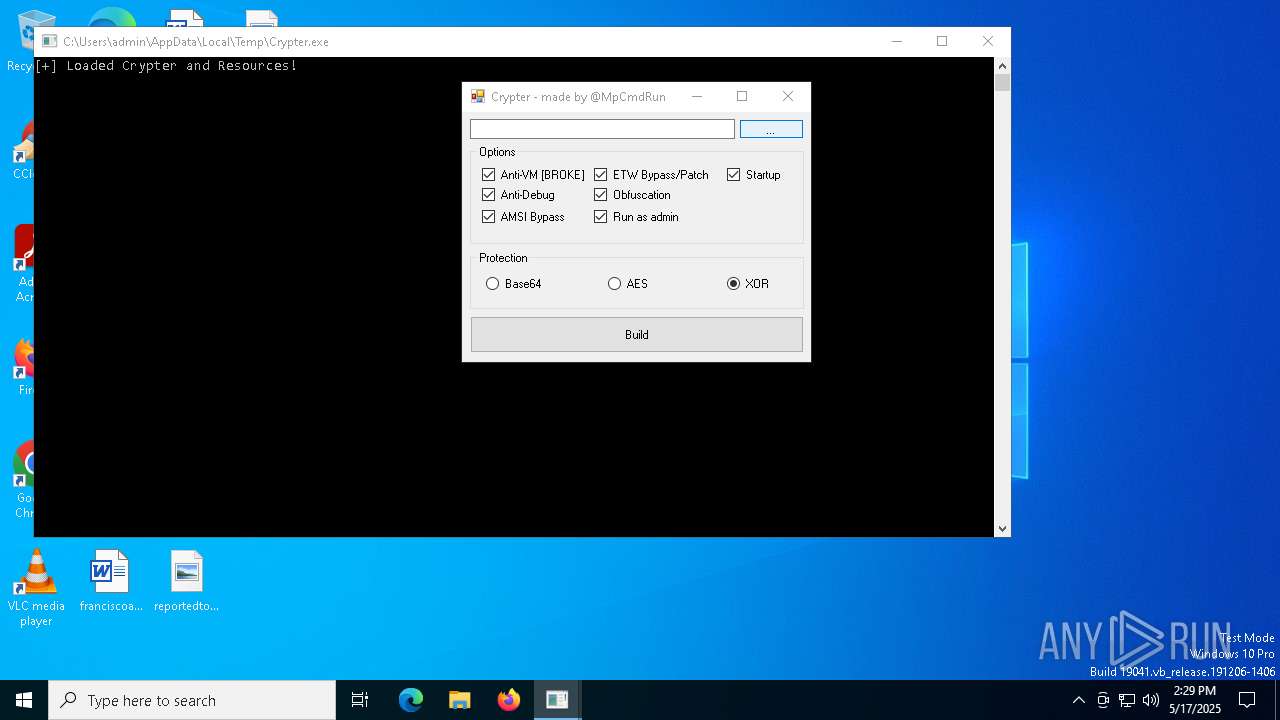Select the Adobe Acrobat desktop shortcut
Viewport: 1280px width, 720px height.
tap(23, 264)
